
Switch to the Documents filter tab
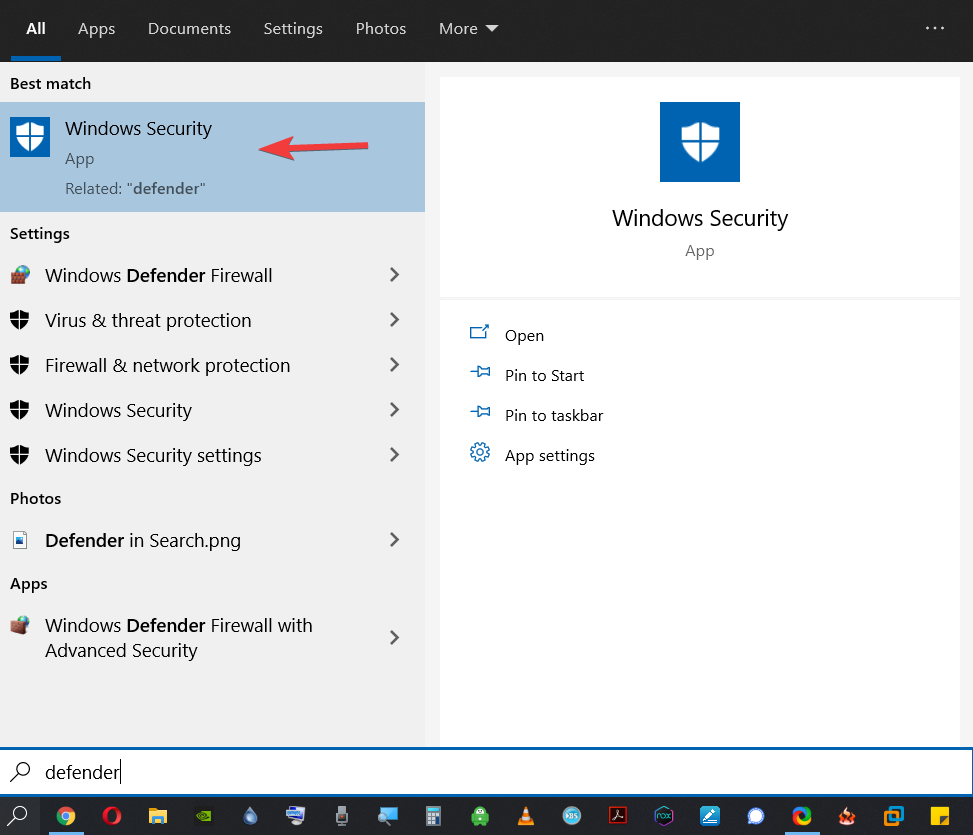(189, 29)
